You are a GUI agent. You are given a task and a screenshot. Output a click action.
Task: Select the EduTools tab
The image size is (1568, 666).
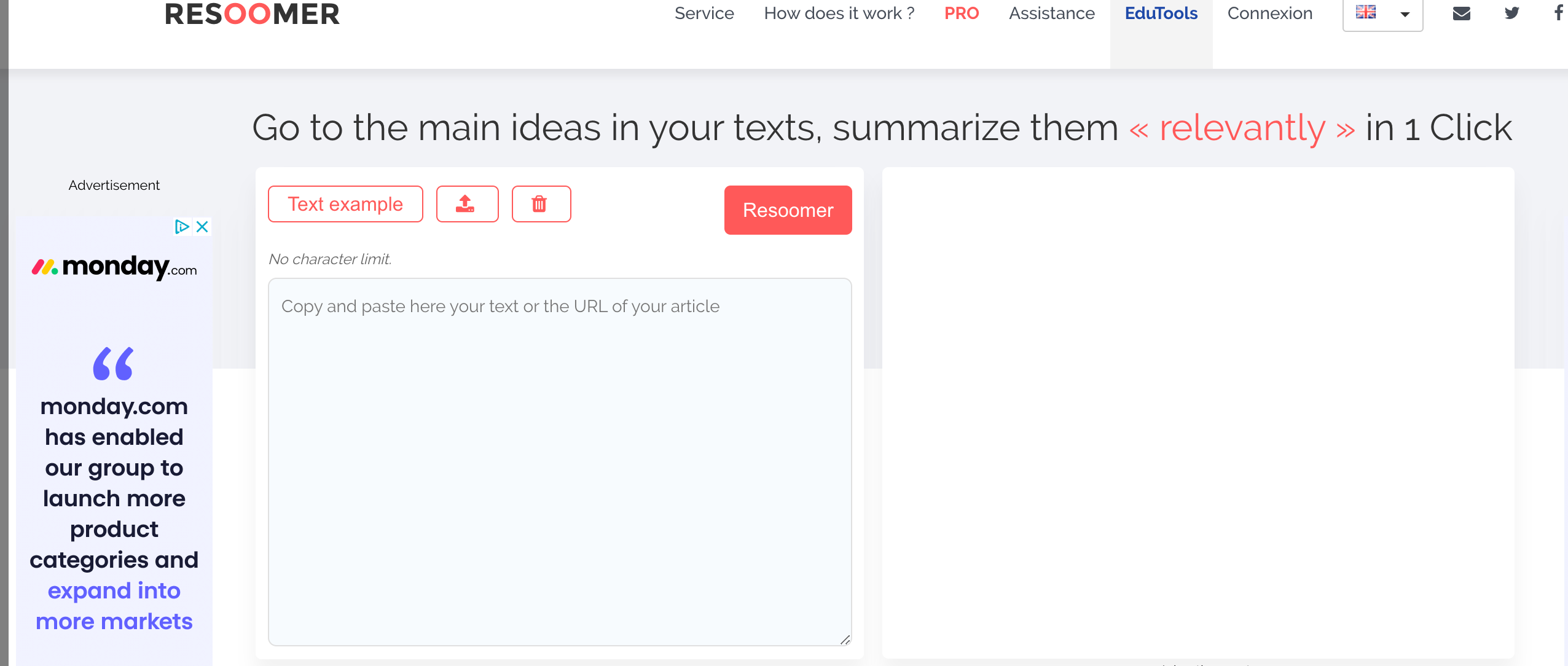[x=1161, y=14]
